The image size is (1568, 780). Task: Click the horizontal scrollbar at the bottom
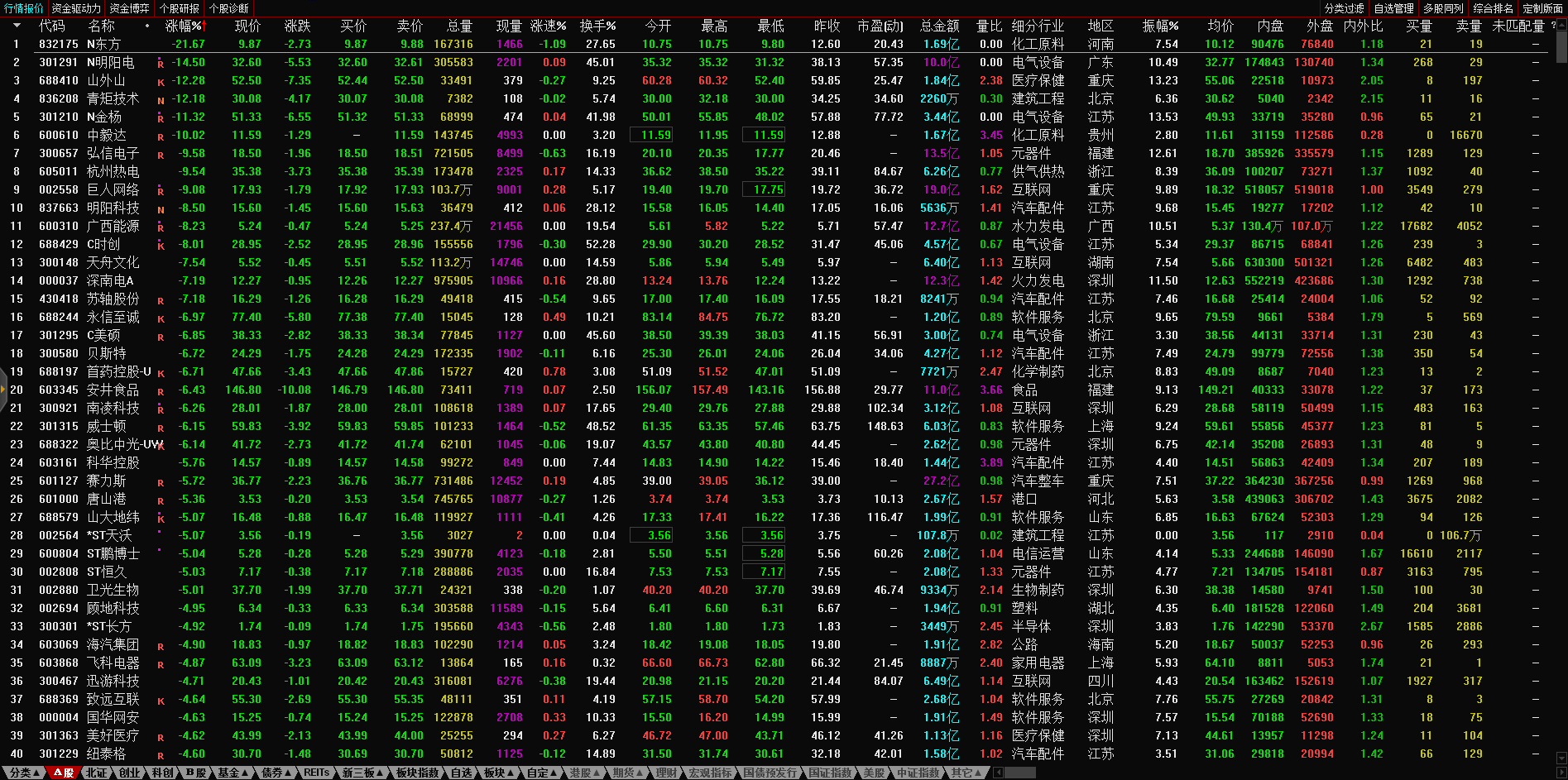coord(1019,773)
